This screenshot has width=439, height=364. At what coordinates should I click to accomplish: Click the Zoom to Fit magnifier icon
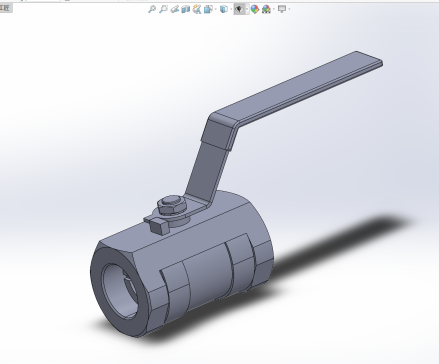(152, 9)
